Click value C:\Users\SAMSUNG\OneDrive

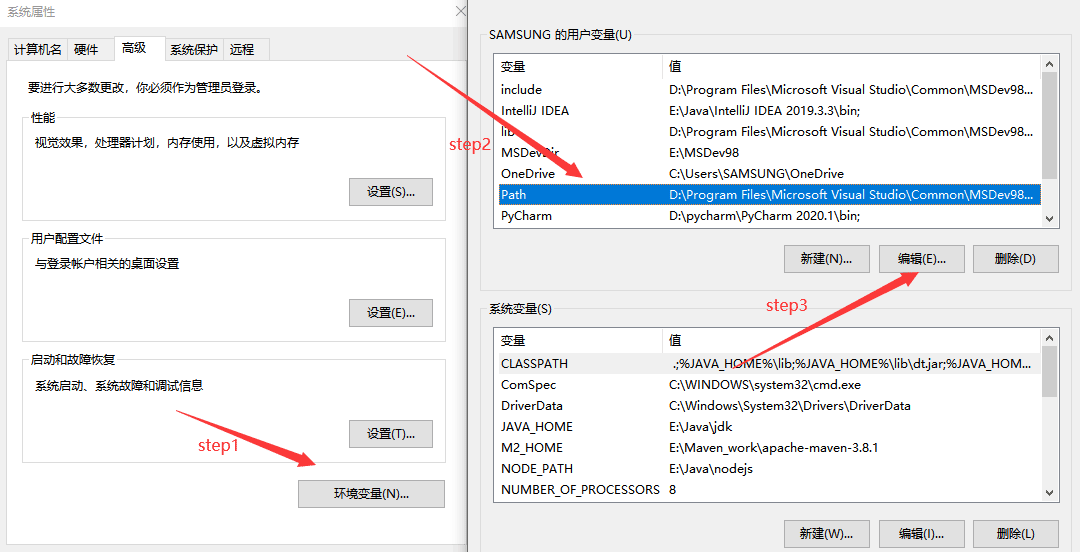pyautogui.click(x=756, y=174)
